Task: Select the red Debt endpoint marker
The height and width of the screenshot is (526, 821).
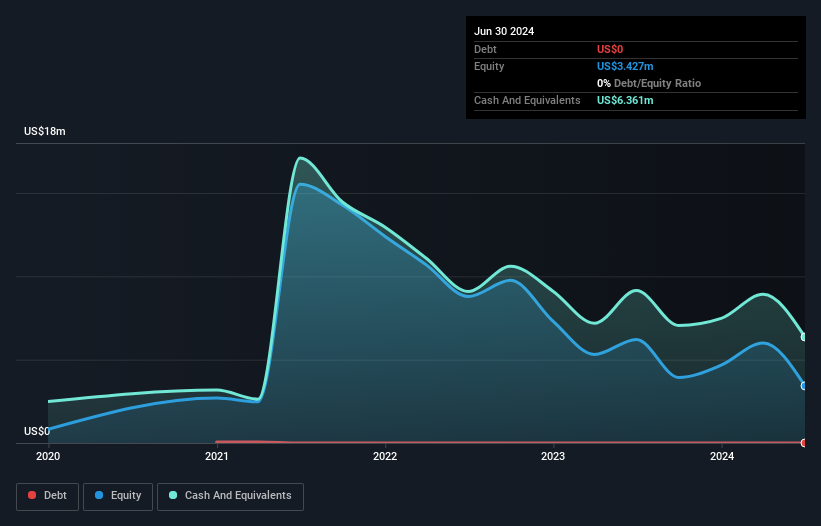Action: coord(804,443)
